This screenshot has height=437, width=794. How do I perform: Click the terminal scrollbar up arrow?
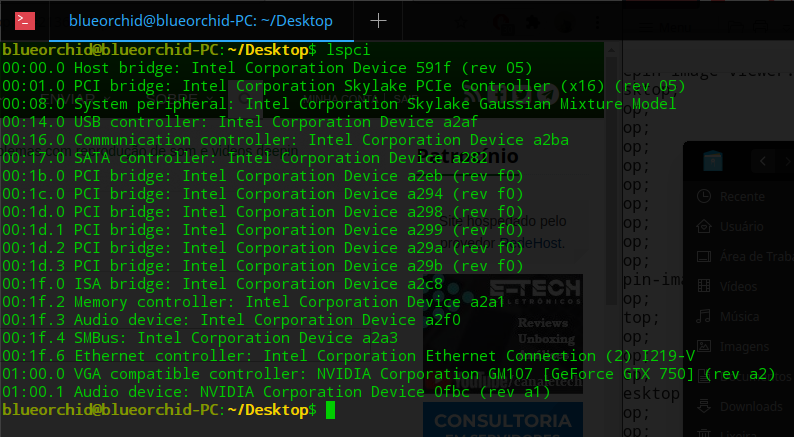click(x=612, y=50)
